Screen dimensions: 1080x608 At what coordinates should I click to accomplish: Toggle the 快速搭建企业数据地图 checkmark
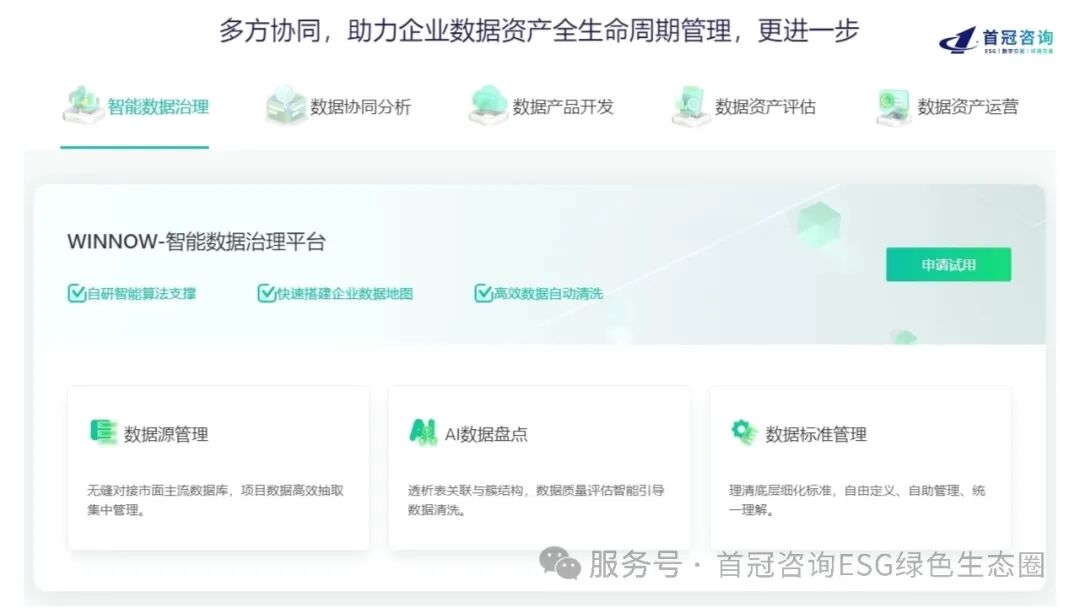click(266, 293)
